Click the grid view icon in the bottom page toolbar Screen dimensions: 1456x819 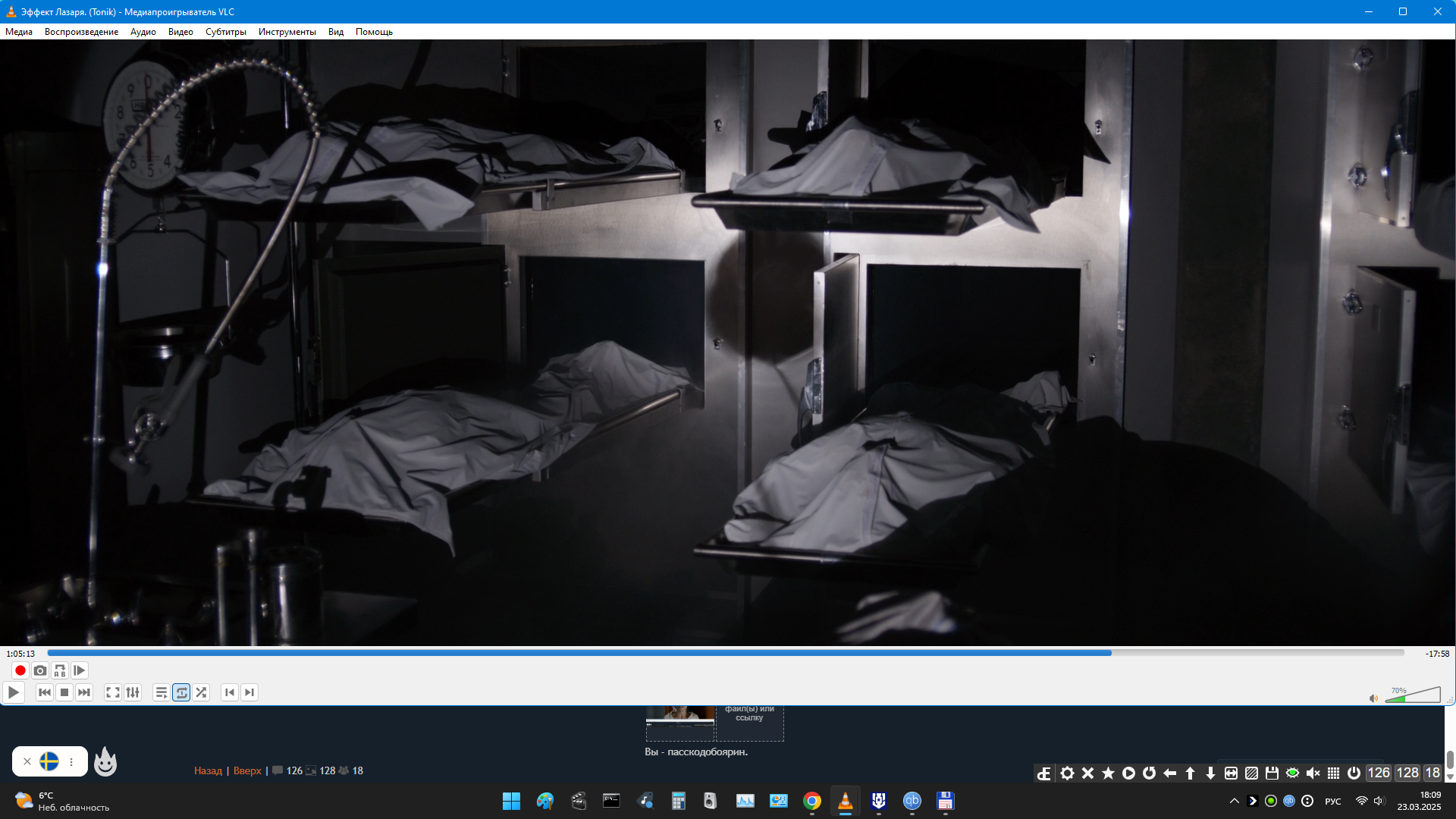pos(1333,773)
